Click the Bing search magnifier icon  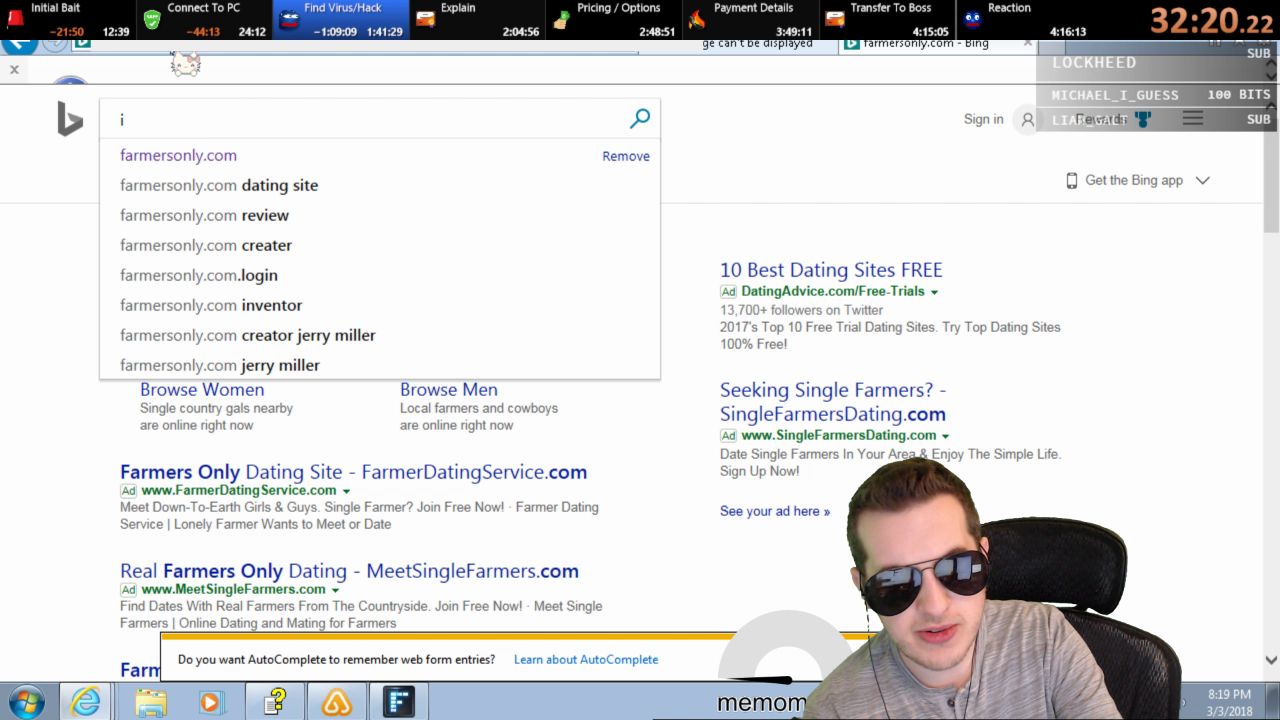(640, 119)
